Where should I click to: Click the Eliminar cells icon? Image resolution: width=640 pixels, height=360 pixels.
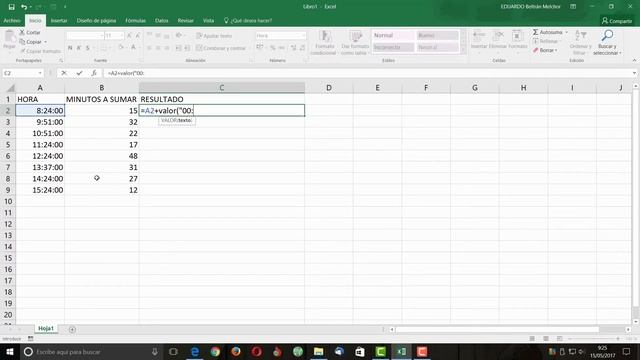pos(498,40)
